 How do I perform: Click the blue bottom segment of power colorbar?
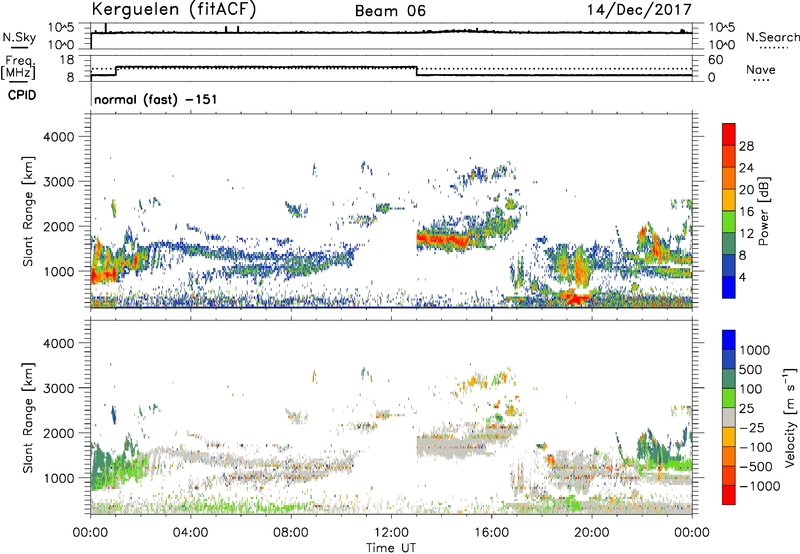729,287
